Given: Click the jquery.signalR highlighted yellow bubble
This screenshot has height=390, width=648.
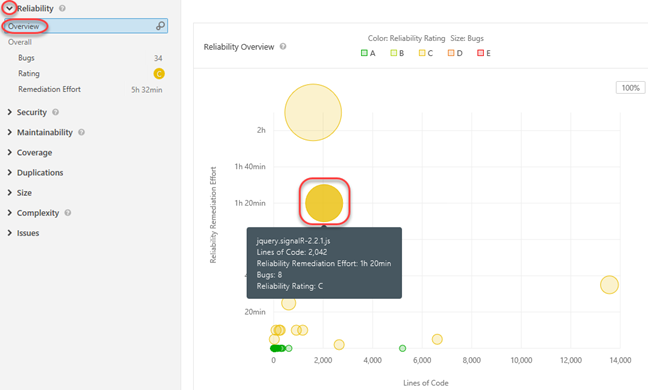Looking at the screenshot, I should (324, 203).
